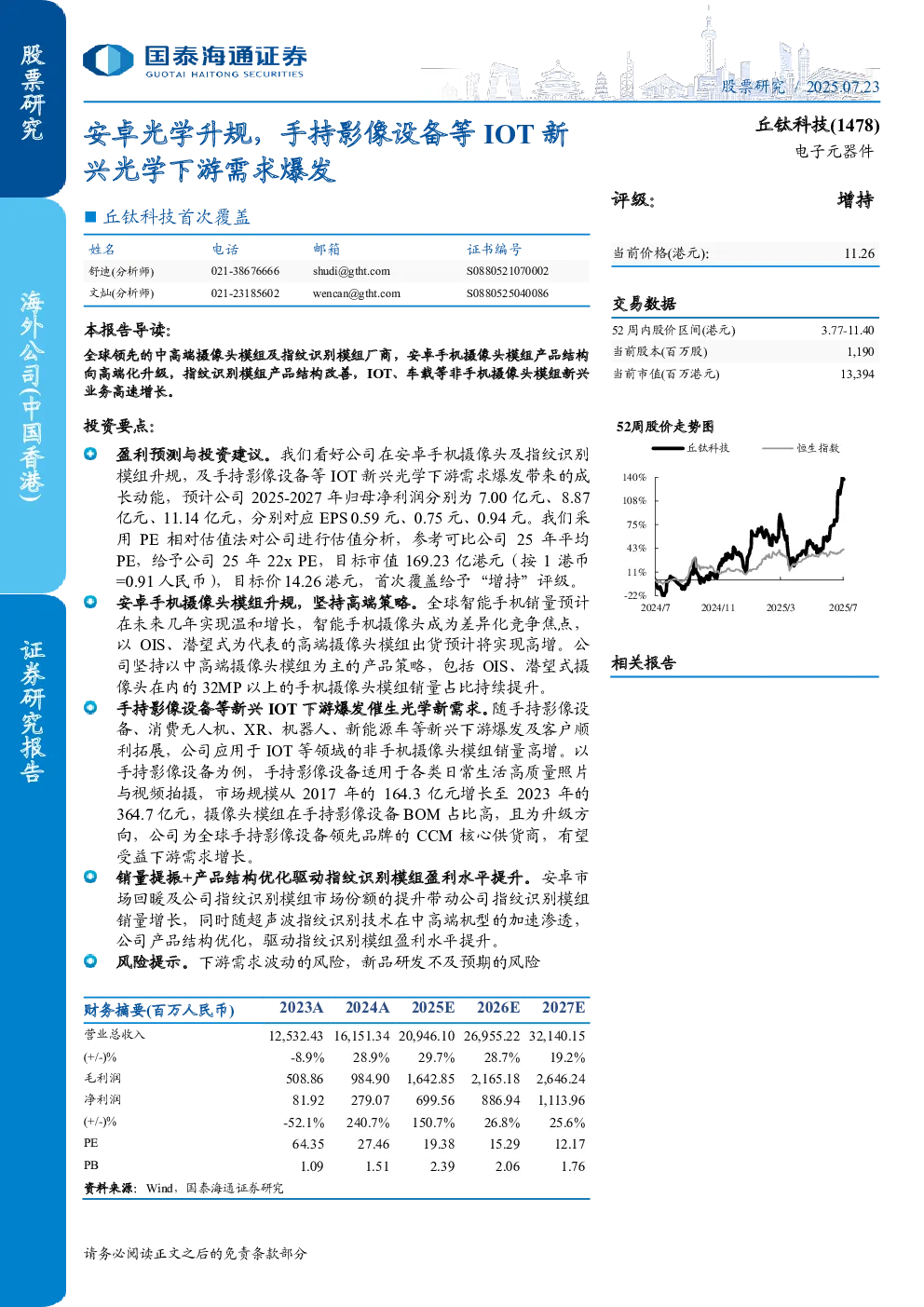
Task: Click the 2025/3 chart axis label
Action: [x=781, y=607]
